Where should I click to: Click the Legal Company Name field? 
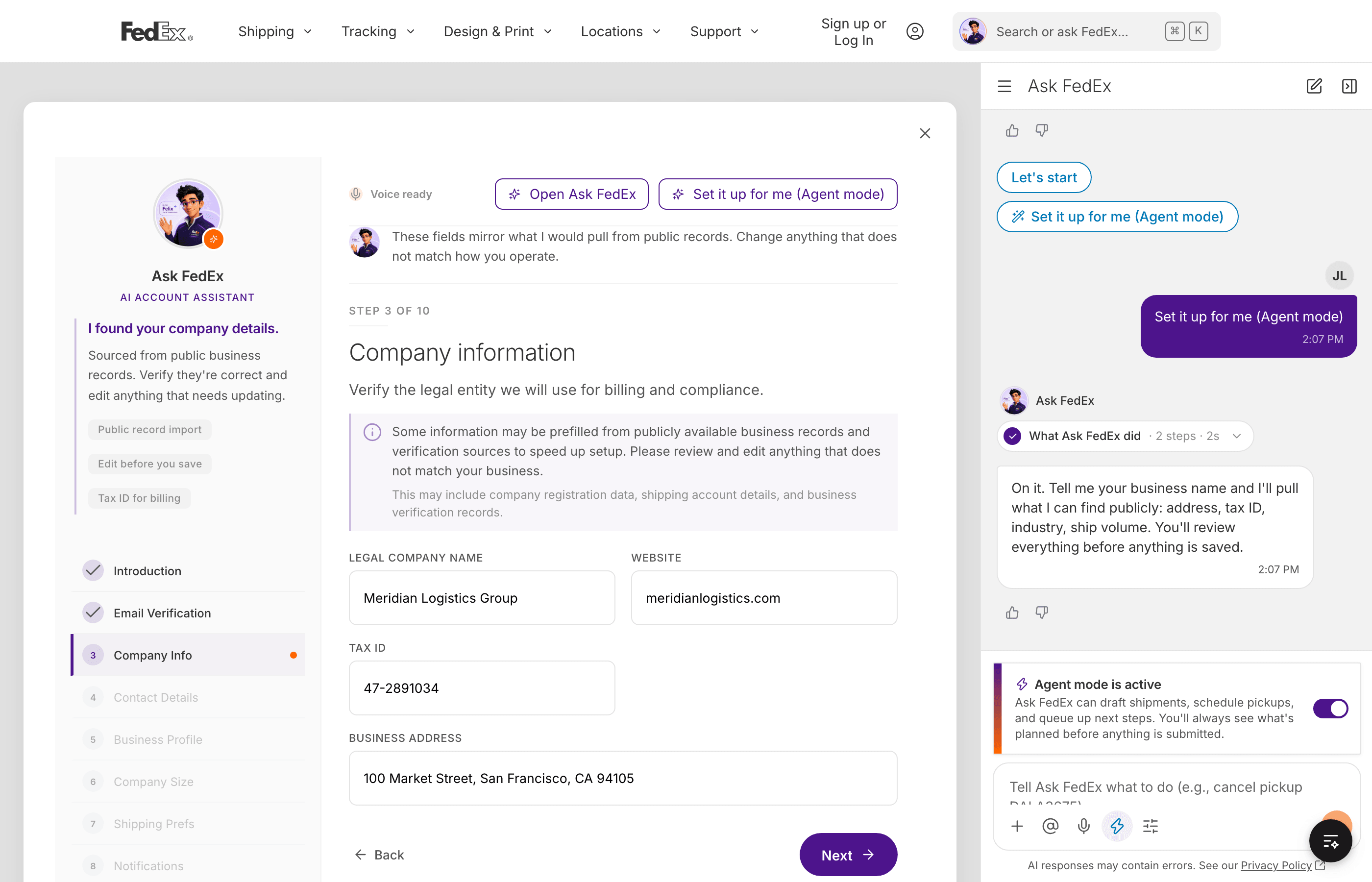tap(482, 598)
